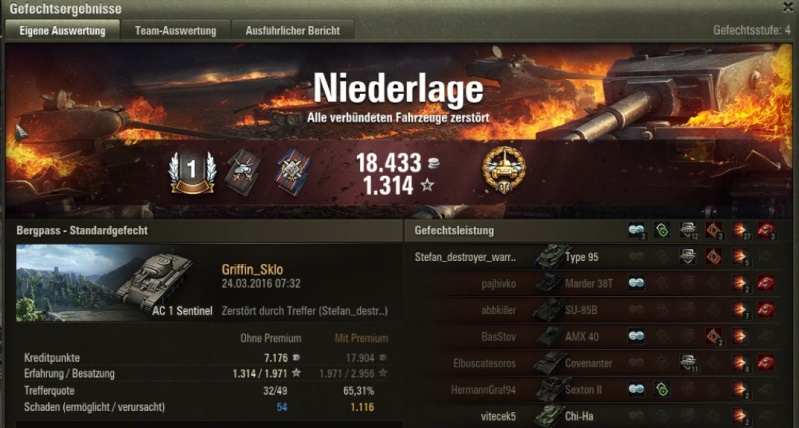
Task: Close the Gefechtsergebnisse window
Action: [787, 7]
